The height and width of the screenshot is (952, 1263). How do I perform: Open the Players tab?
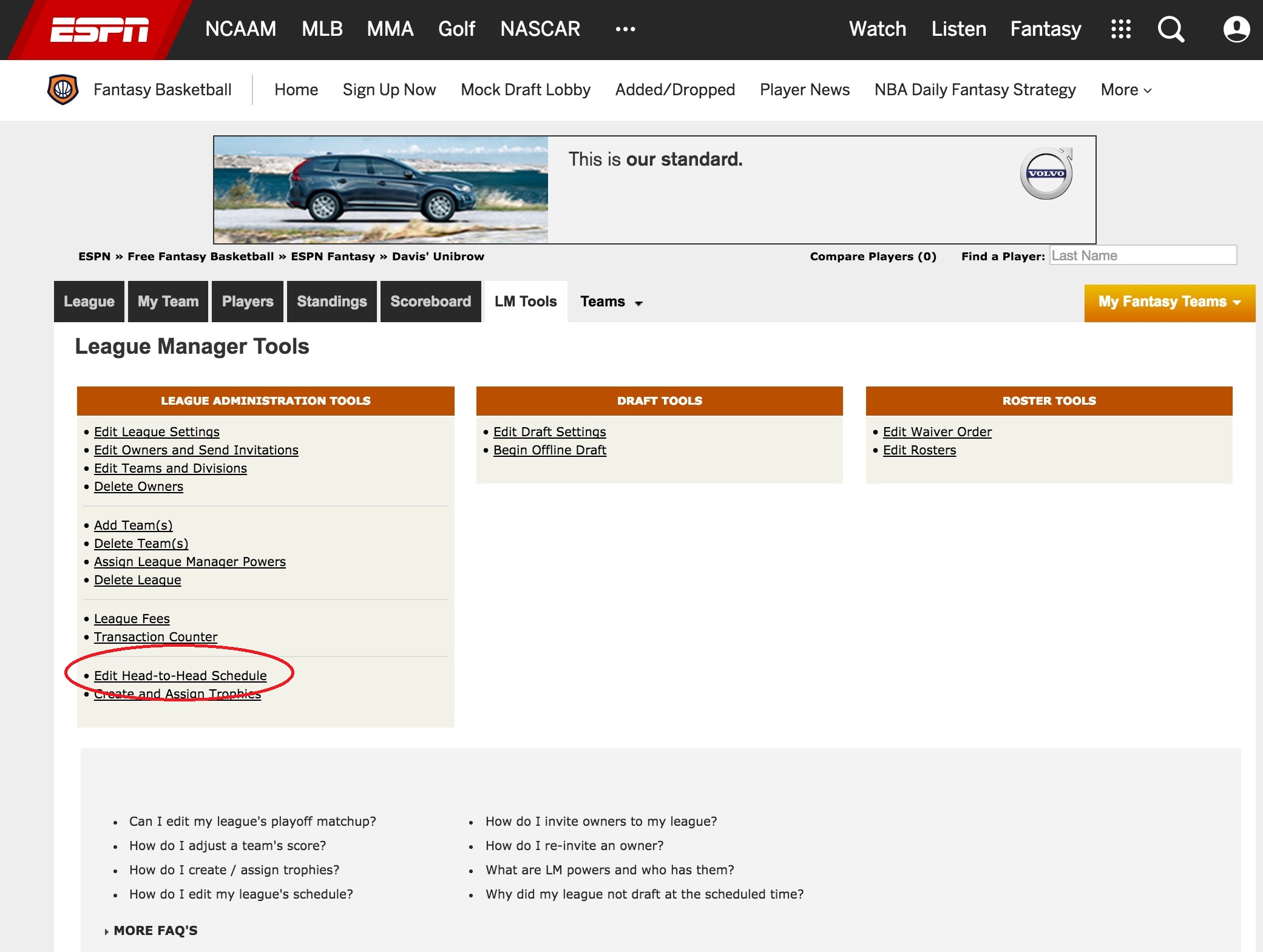coord(248,302)
